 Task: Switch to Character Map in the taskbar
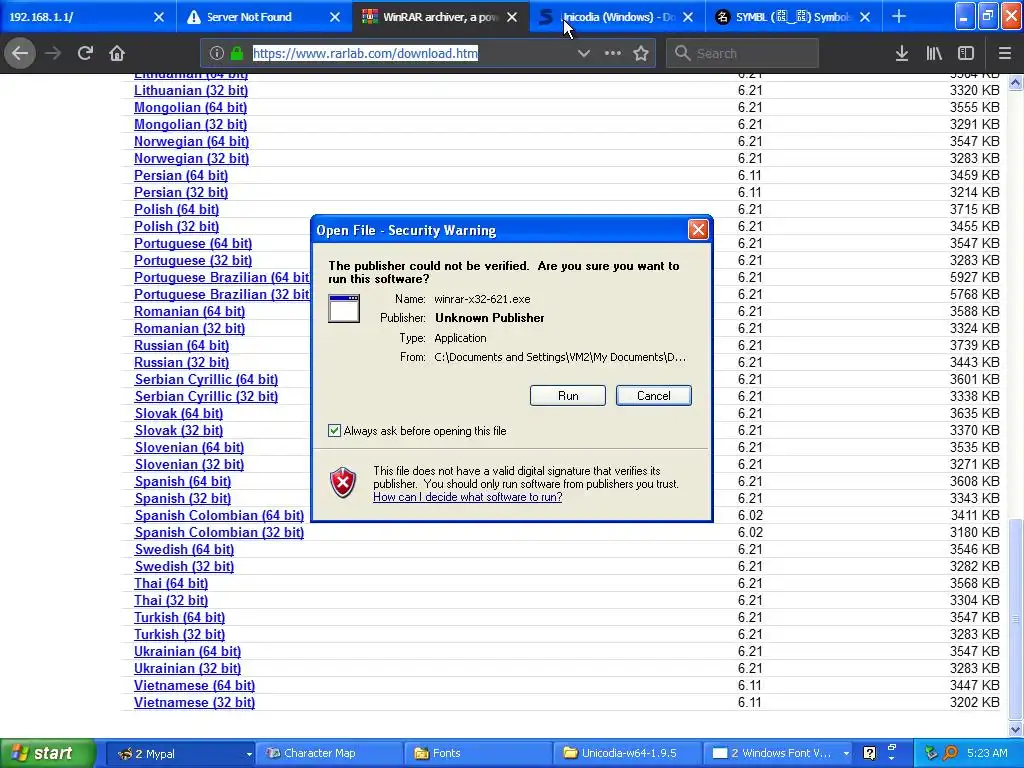point(328,753)
